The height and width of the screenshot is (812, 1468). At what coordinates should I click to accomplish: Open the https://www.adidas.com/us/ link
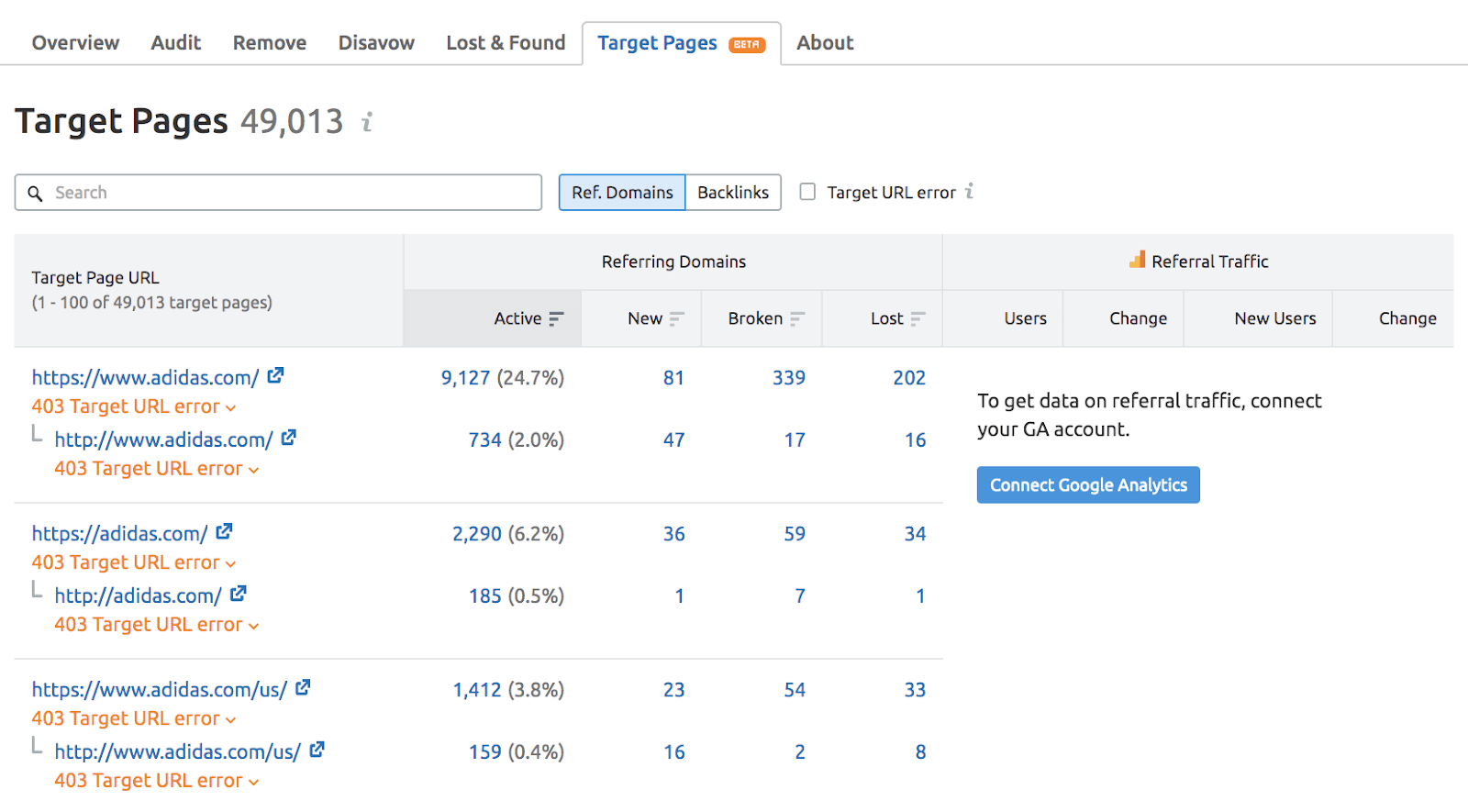pos(159,689)
